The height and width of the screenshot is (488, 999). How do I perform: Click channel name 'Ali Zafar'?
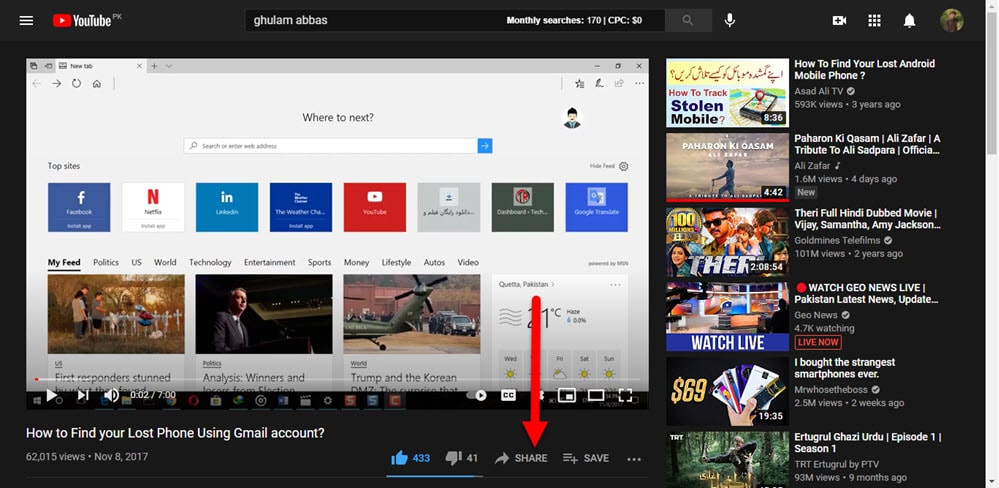[x=813, y=166]
